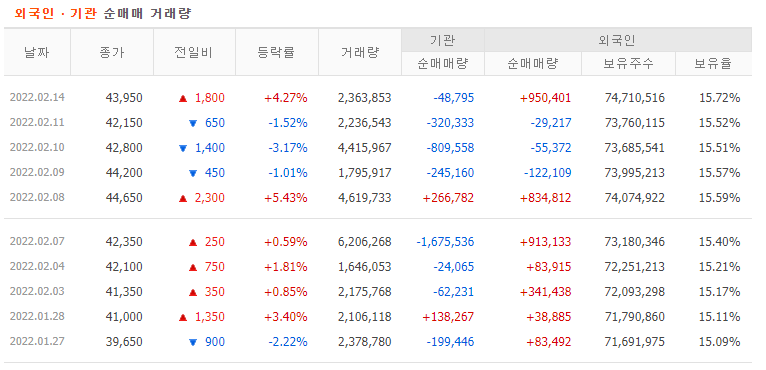This screenshot has width=766, height=370.
Task: Click foreign net volume +913,133
Action: pos(546,241)
